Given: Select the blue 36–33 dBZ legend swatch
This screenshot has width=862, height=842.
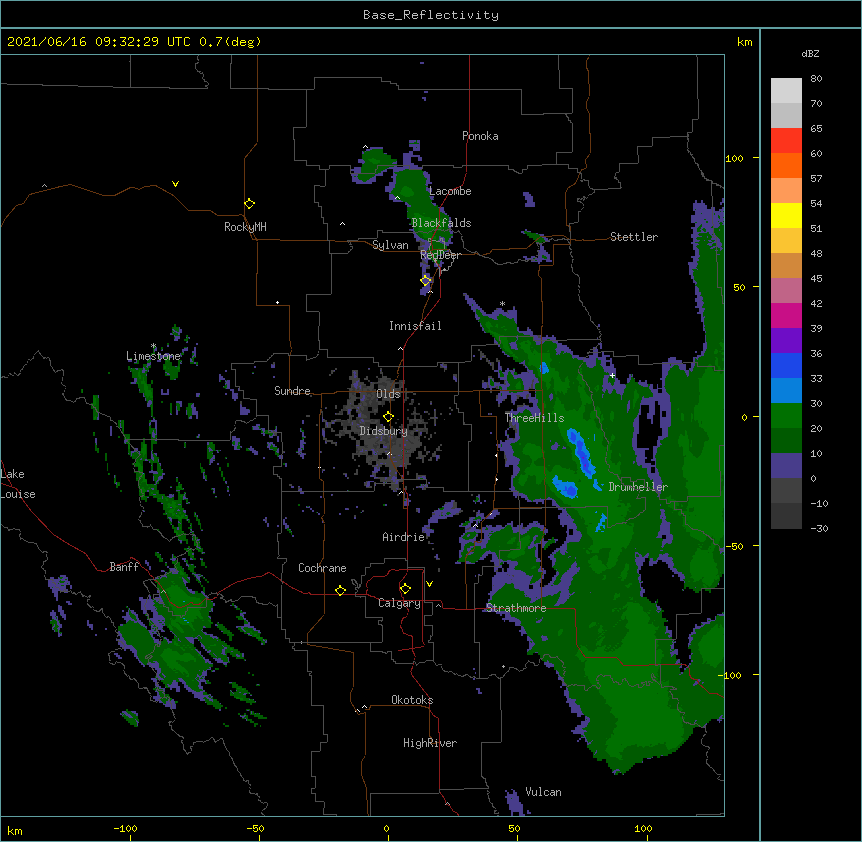Looking at the screenshot, I should tap(786, 365).
